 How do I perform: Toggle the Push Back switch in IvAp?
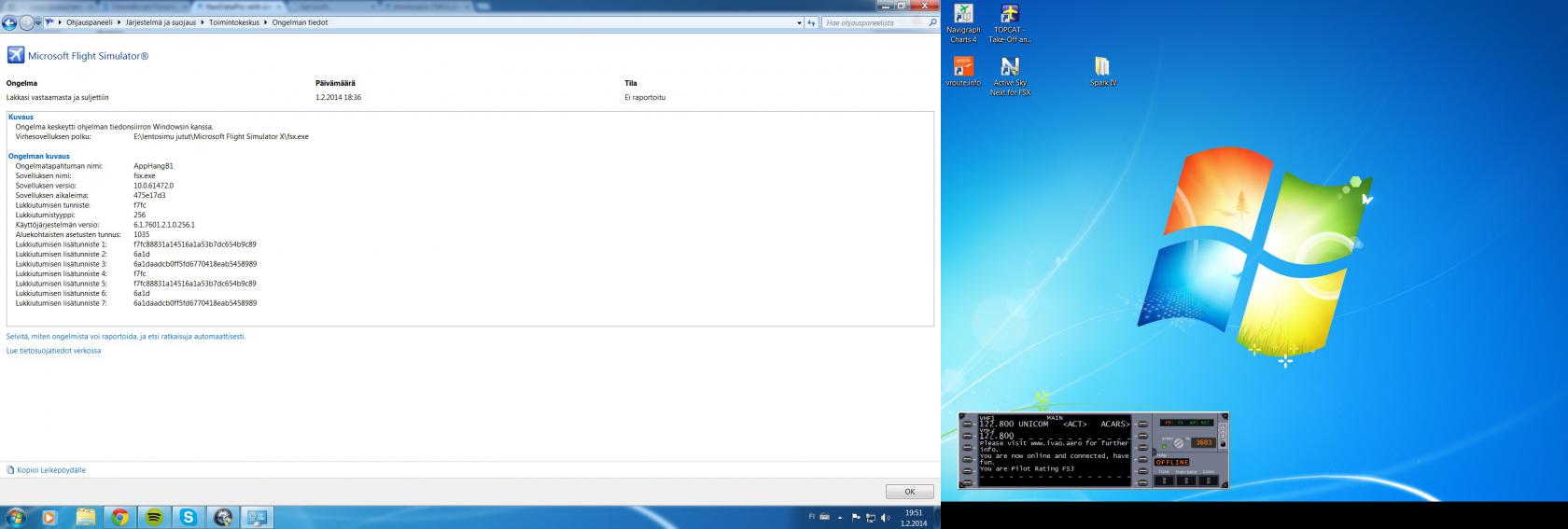tap(1184, 480)
